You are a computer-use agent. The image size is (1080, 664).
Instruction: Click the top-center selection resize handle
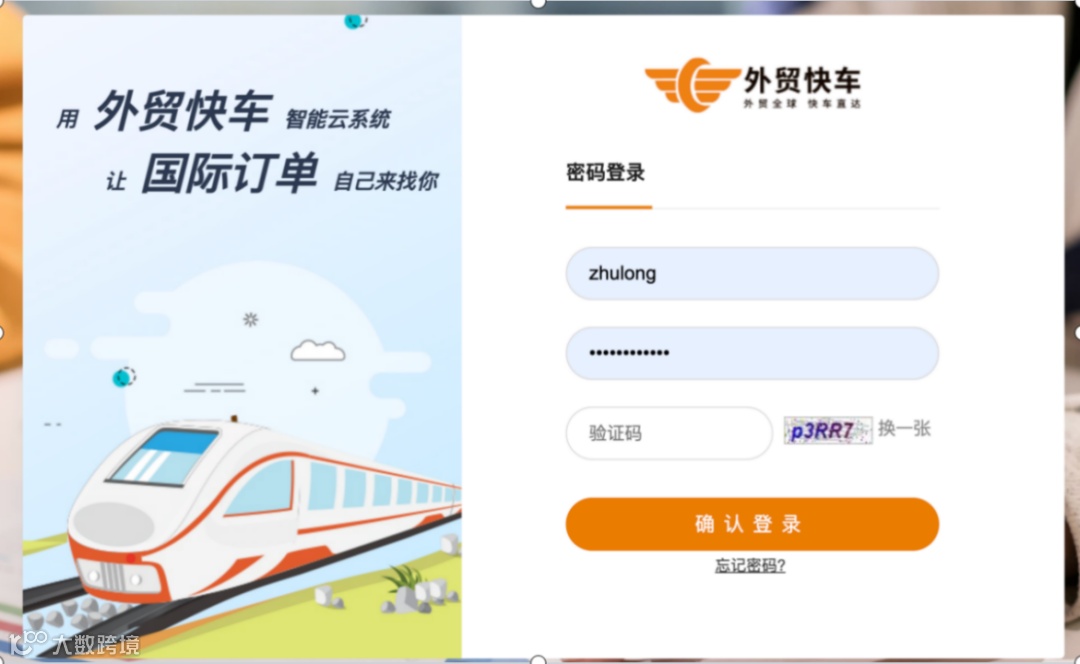pos(539,3)
